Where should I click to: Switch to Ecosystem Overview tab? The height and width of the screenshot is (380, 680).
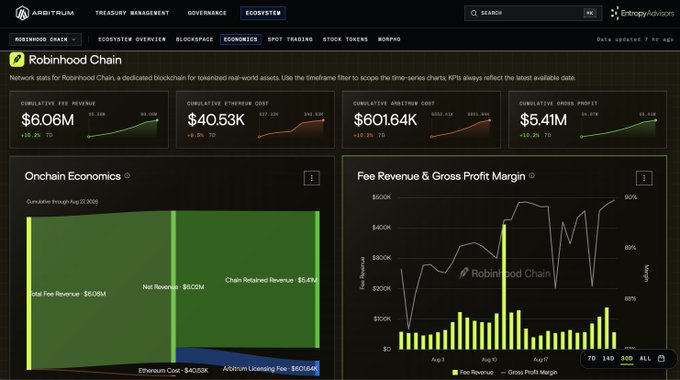coord(132,39)
